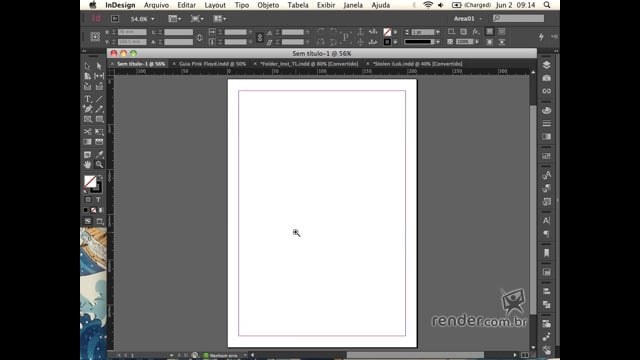Swap fill and stroke arrows
Image resolution: width=640 pixels, height=360 pixels.
click(100, 177)
